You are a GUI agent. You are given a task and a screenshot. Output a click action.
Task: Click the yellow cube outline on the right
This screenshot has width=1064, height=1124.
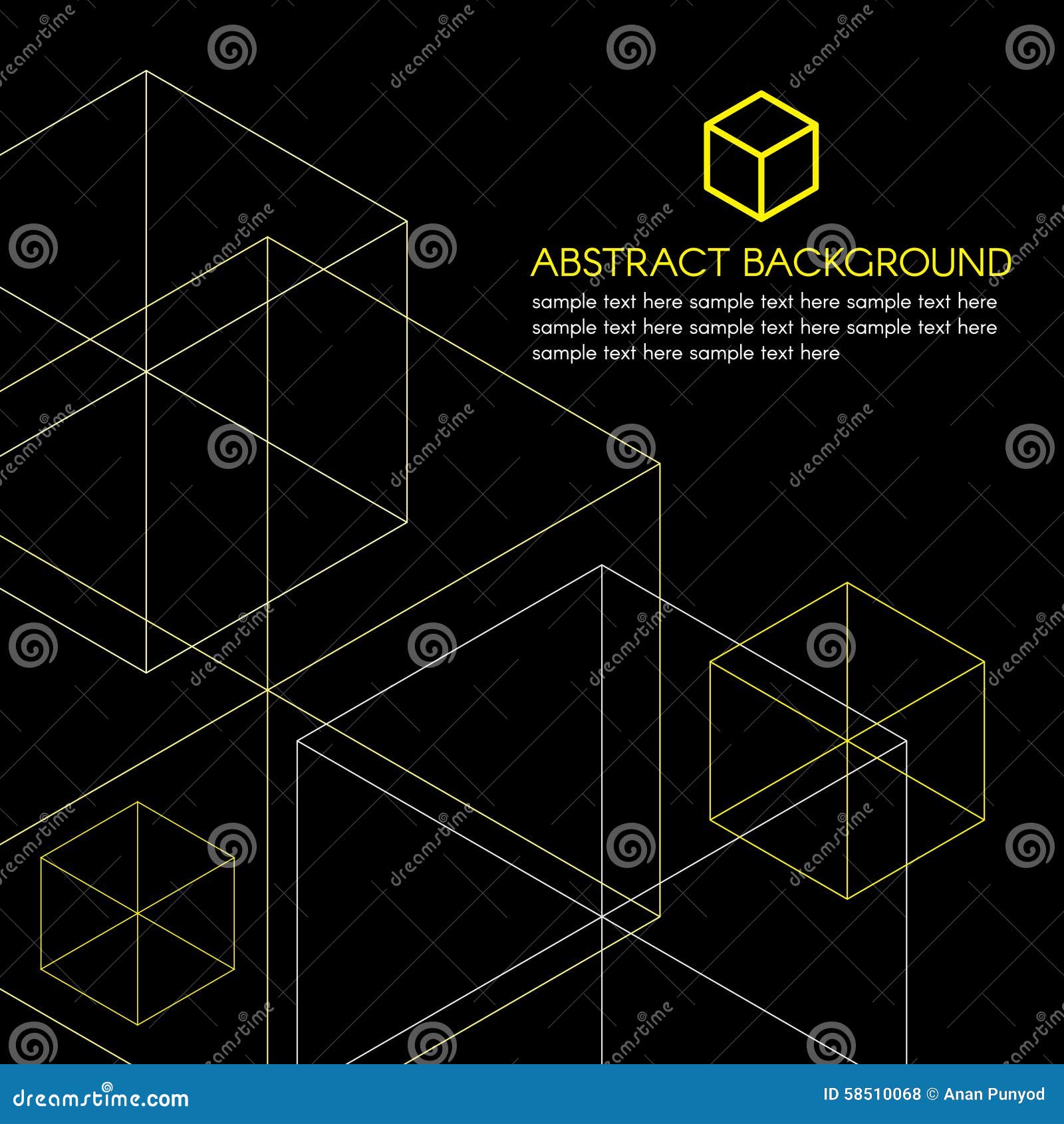(848, 742)
